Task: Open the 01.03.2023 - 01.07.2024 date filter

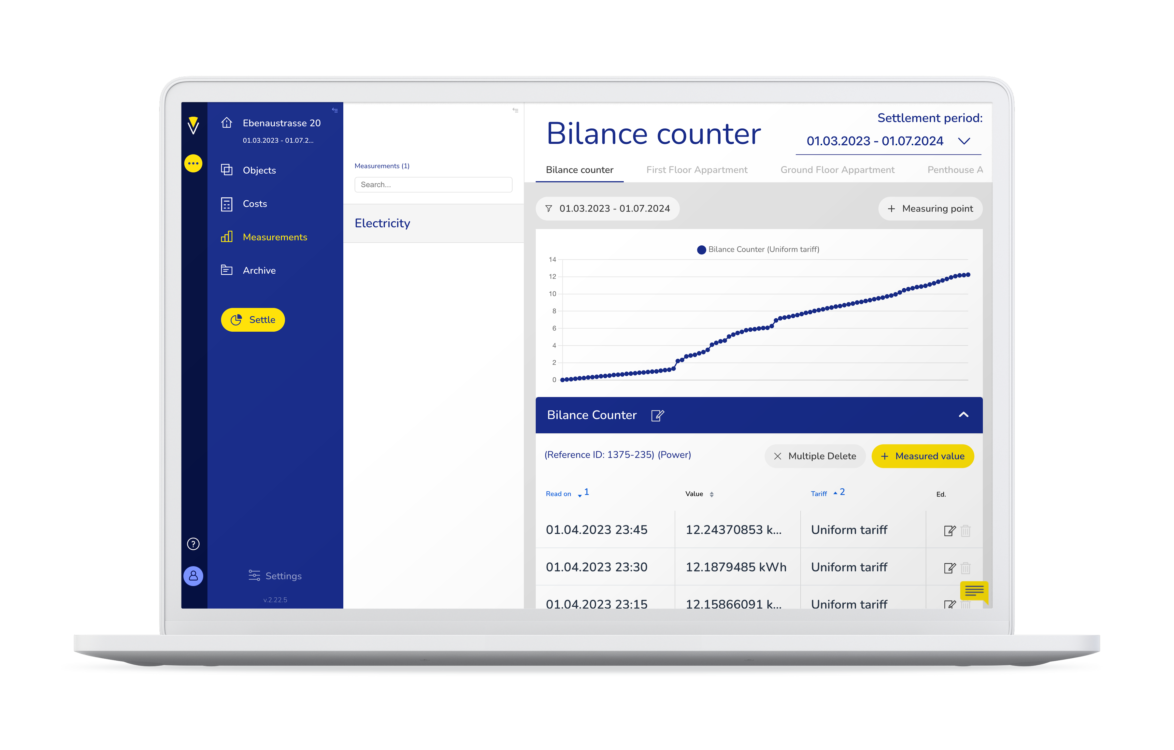Action: (607, 209)
